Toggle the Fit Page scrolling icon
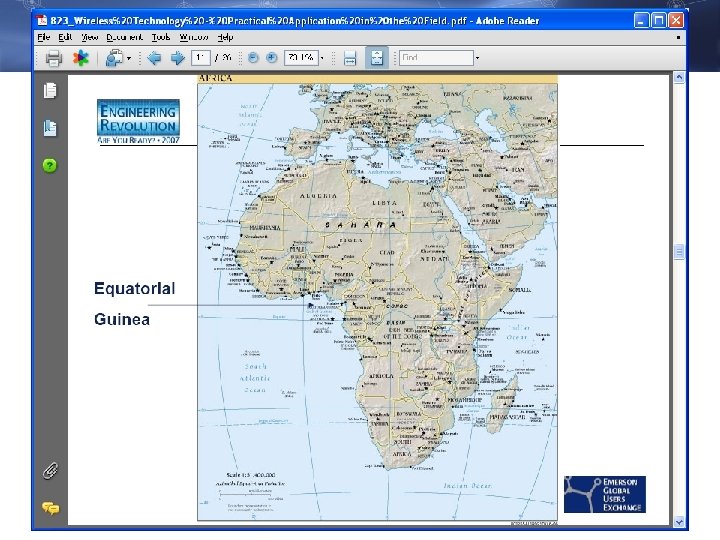 coord(377,58)
